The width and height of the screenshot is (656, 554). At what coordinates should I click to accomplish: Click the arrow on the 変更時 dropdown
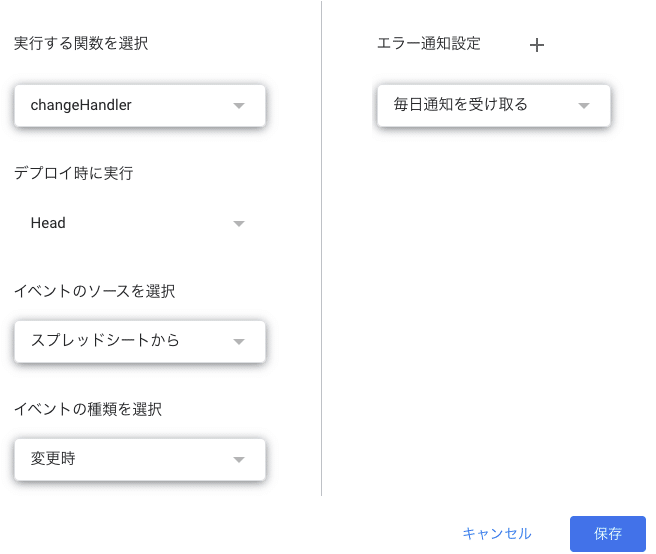[x=239, y=460]
